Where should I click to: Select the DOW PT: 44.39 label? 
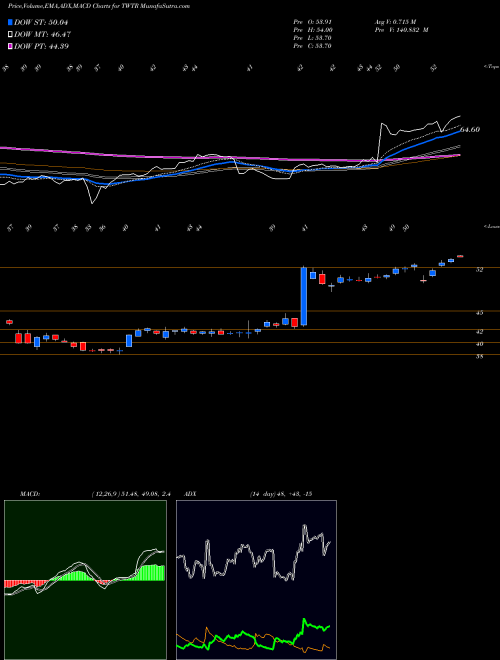(x=41, y=46)
